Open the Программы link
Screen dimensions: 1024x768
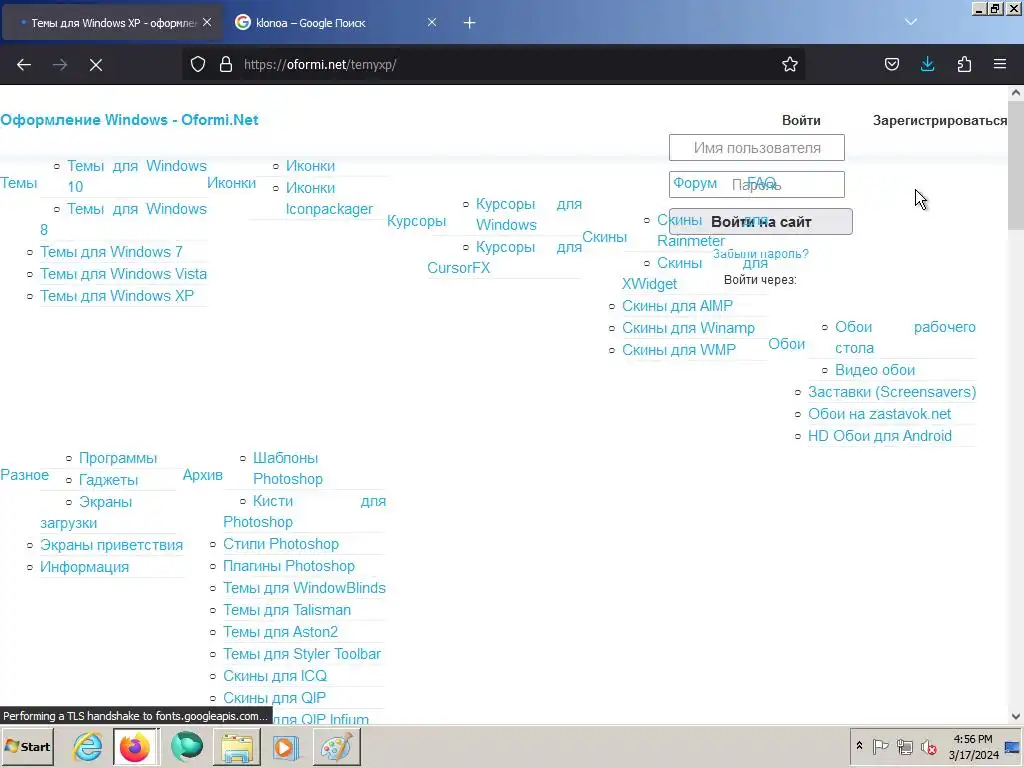(118, 458)
